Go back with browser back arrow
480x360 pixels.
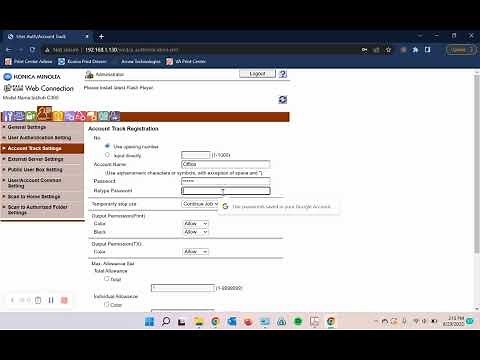pyautogui.click(x=9, y=50)
